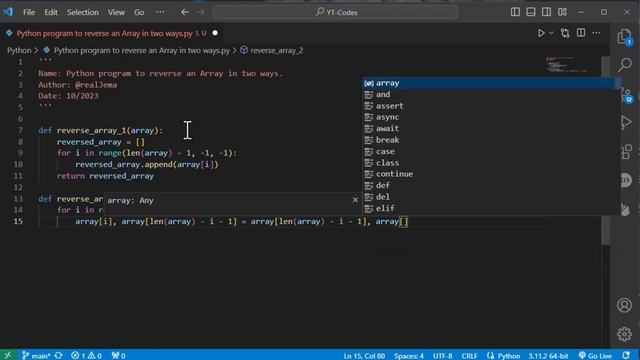Select the 'async' keyword suggestion
The image size is (640, 360).
490,117
